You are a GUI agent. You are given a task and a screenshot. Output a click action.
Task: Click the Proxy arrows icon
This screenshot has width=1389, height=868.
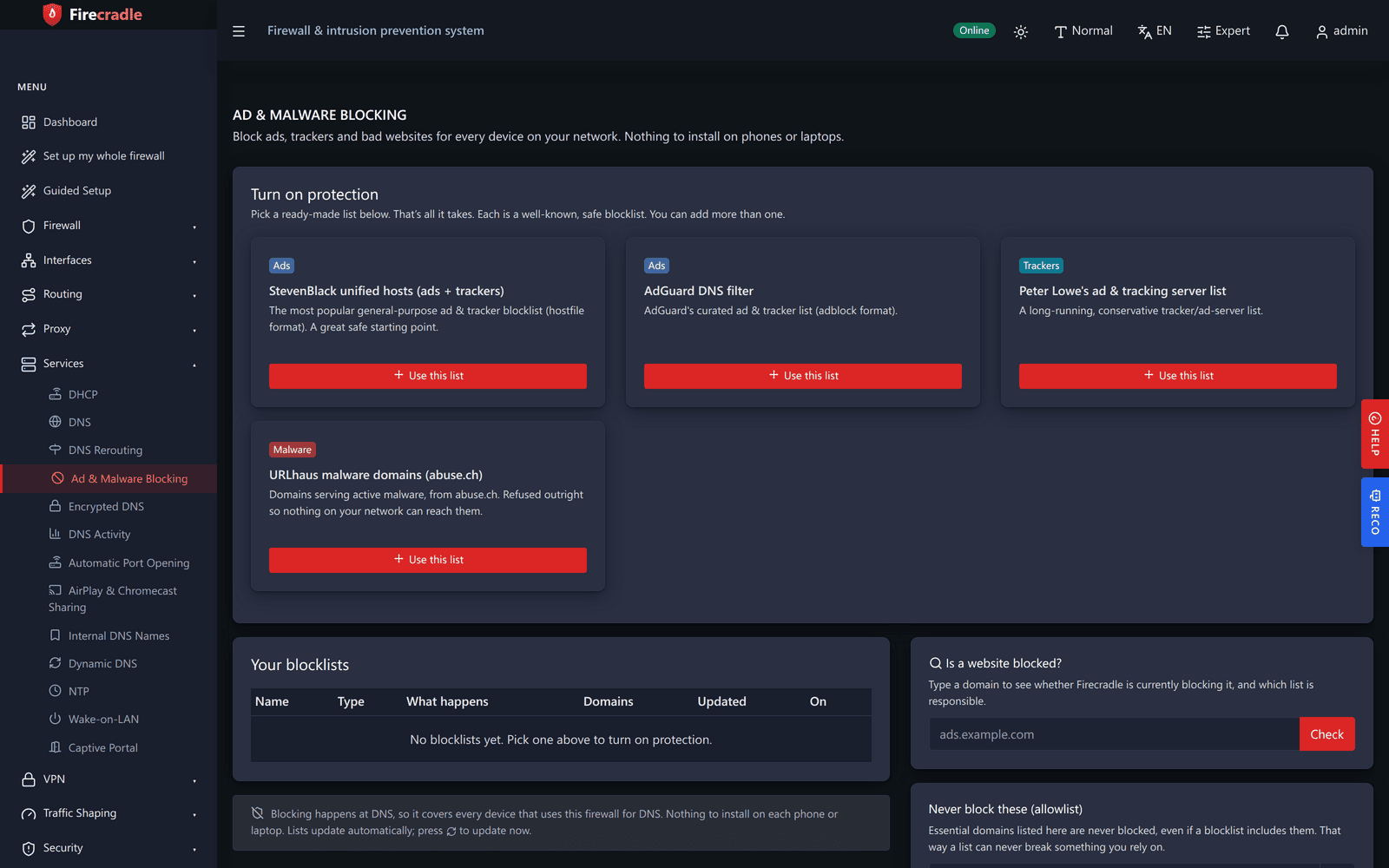tap(29, 329)
